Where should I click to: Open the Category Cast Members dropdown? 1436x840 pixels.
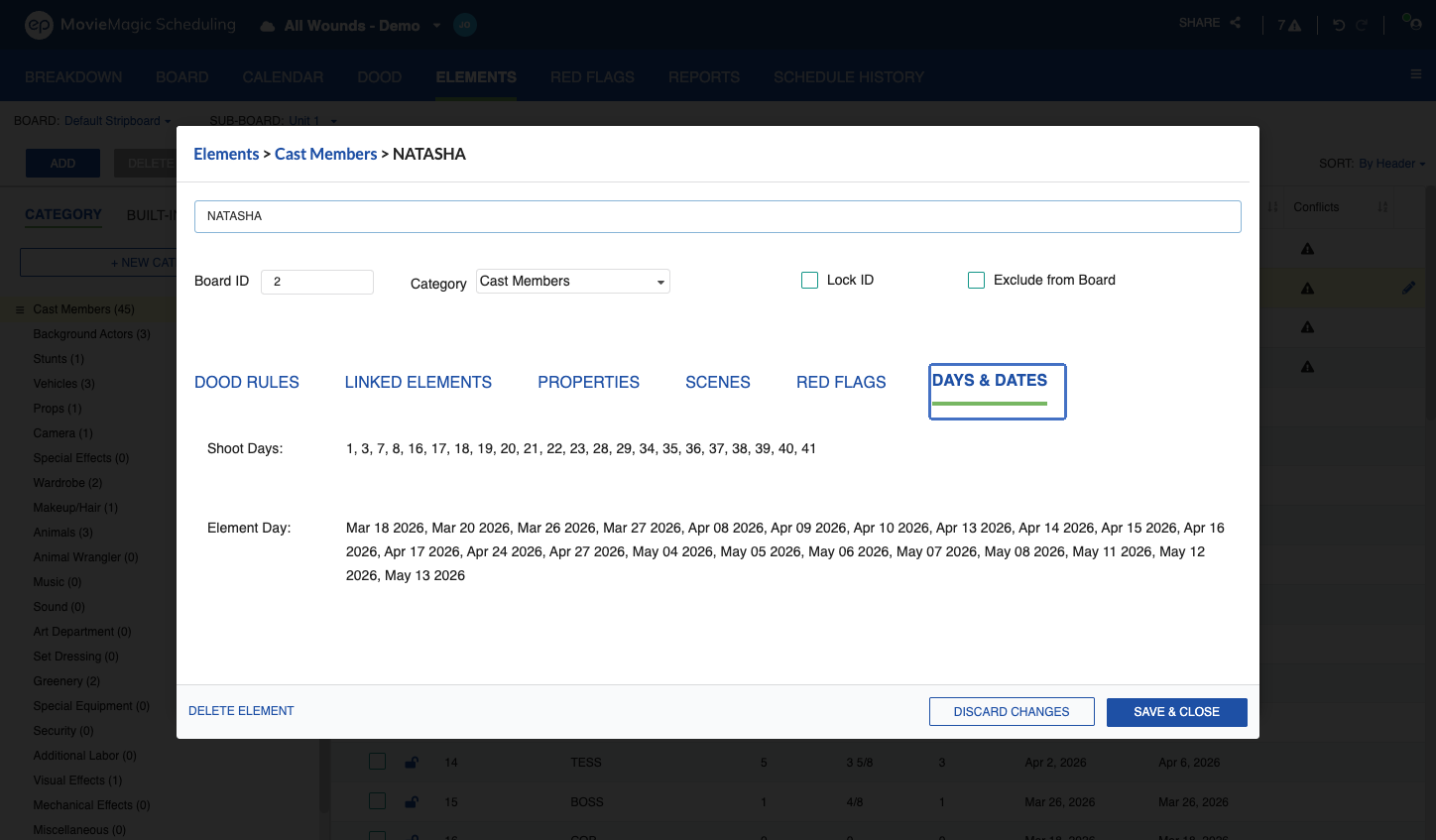point(573,282)
